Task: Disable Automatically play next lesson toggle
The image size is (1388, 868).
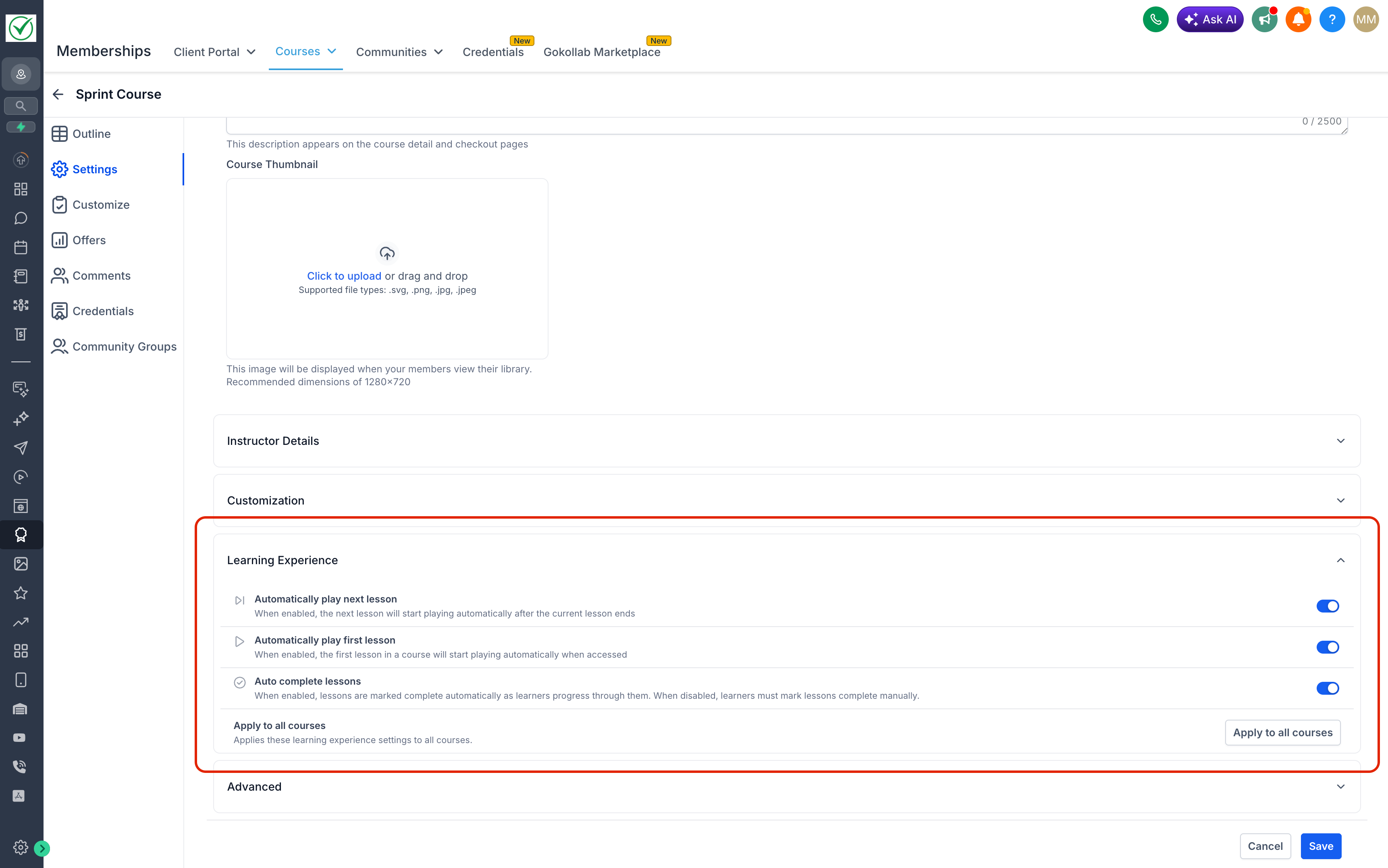Action: click(1327, 606)
